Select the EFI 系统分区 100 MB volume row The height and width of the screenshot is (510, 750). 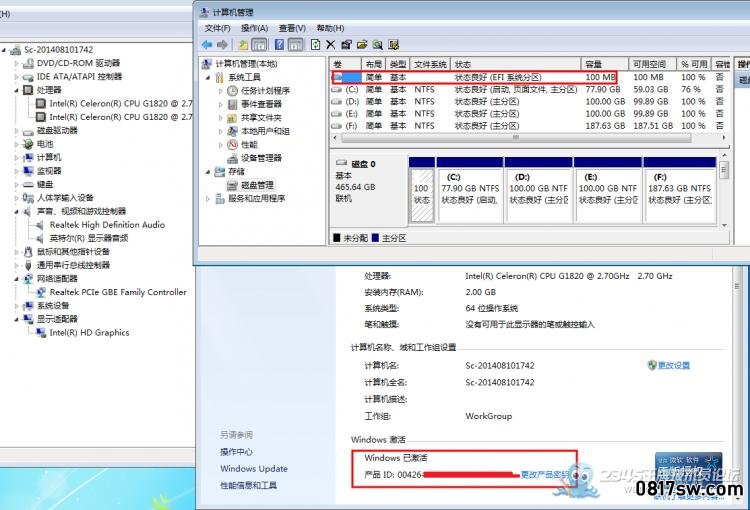pos(529,77)
